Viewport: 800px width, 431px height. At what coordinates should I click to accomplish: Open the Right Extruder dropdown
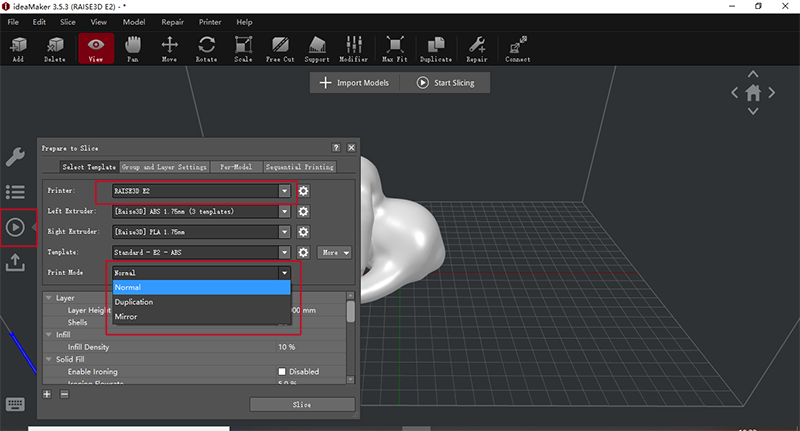[201, 232]
